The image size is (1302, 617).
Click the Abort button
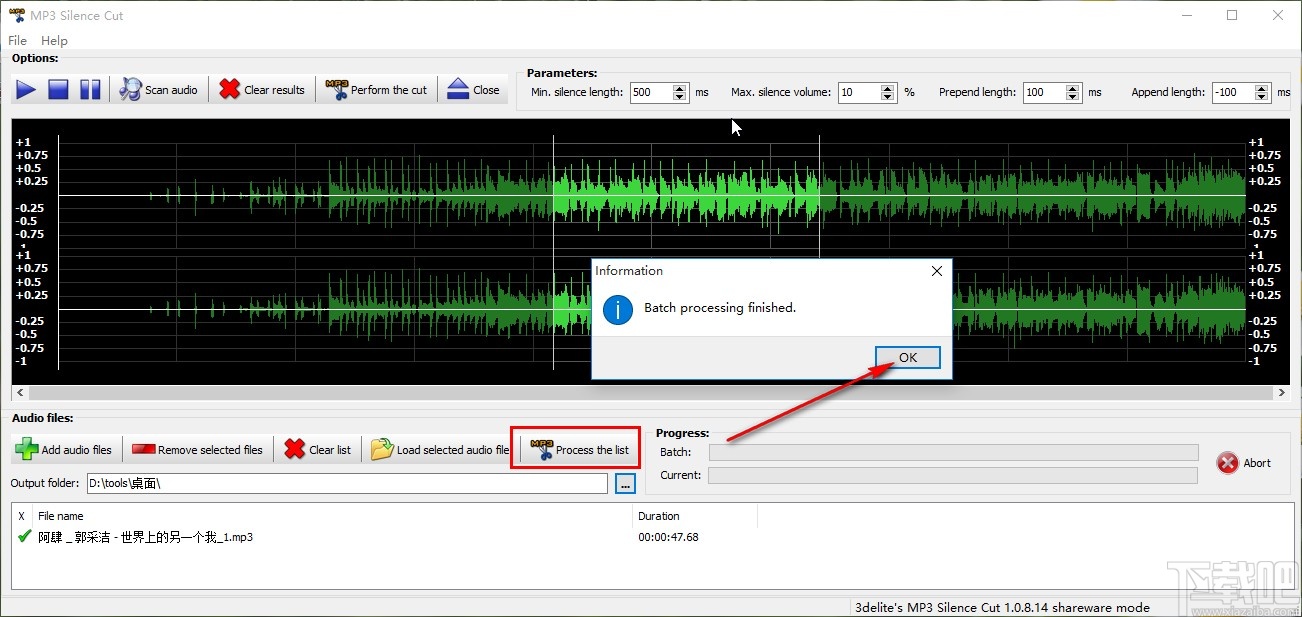pos(1244,463)
